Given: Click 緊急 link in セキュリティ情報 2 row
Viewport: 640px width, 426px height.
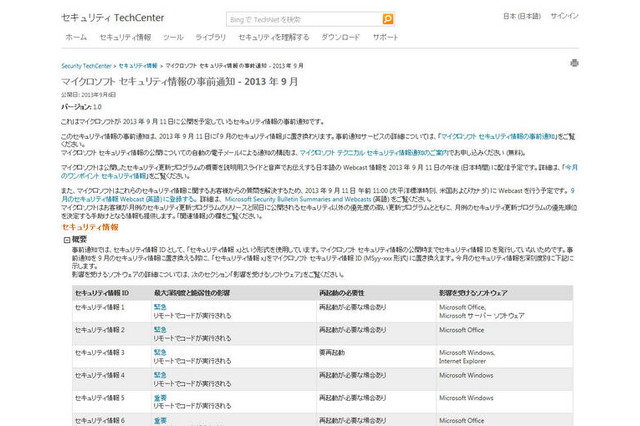Looking at the screenshot, I should 160,330.
